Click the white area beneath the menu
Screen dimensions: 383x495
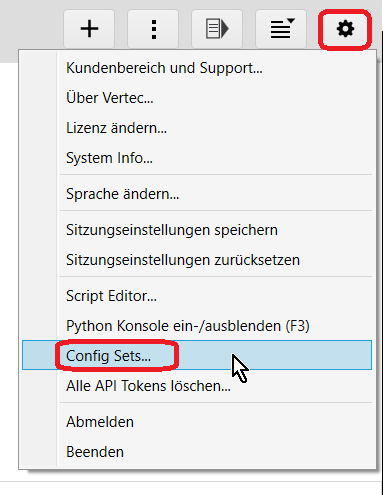(190, 488)
